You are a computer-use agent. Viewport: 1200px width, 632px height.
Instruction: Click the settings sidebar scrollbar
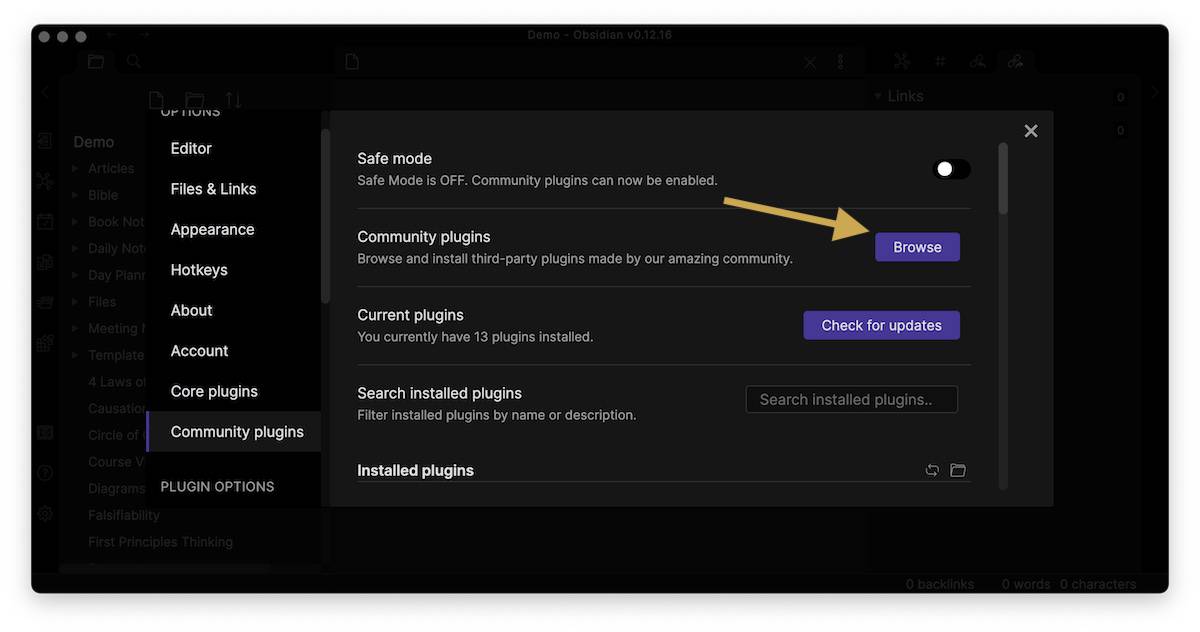[x=325, y=215]
